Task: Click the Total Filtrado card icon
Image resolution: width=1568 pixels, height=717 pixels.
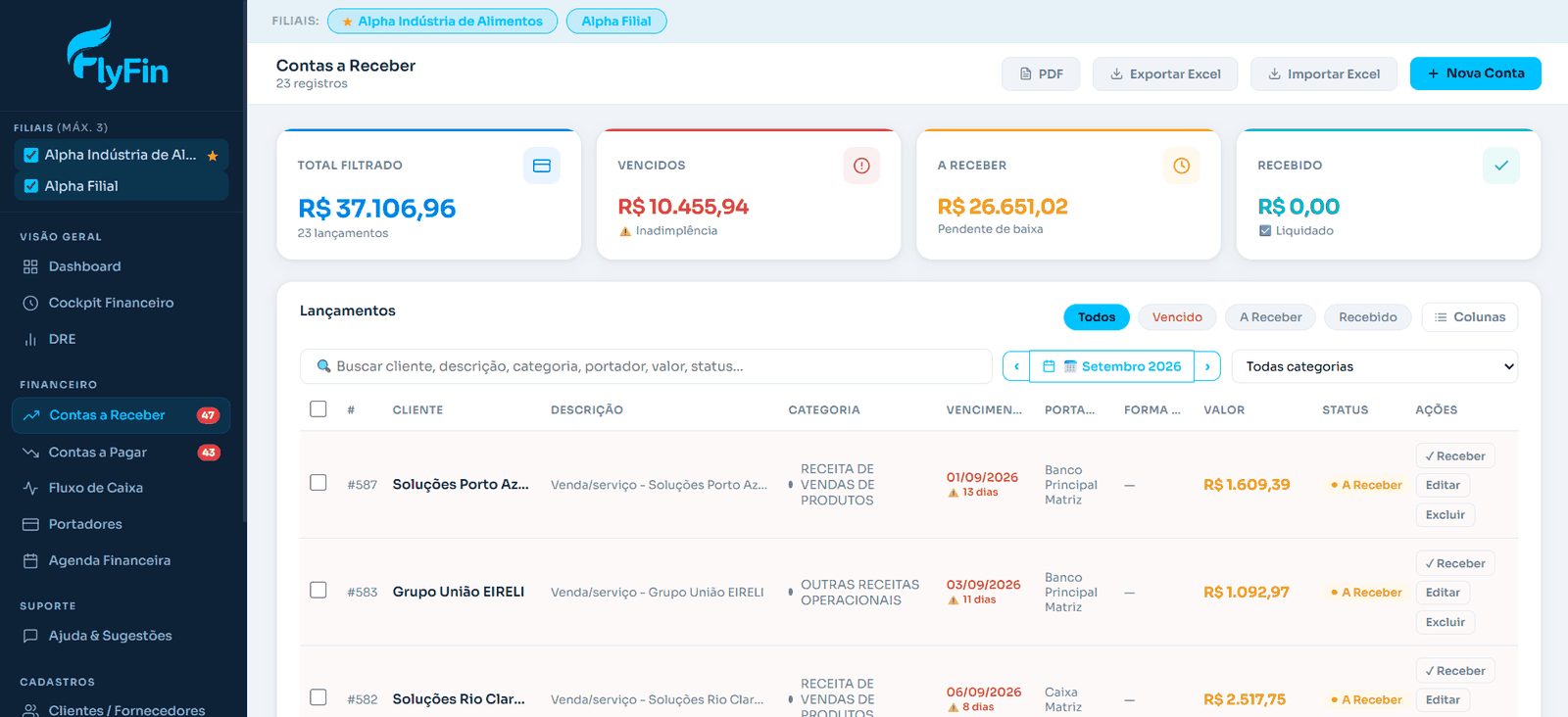Action: (x=542, y=166)
